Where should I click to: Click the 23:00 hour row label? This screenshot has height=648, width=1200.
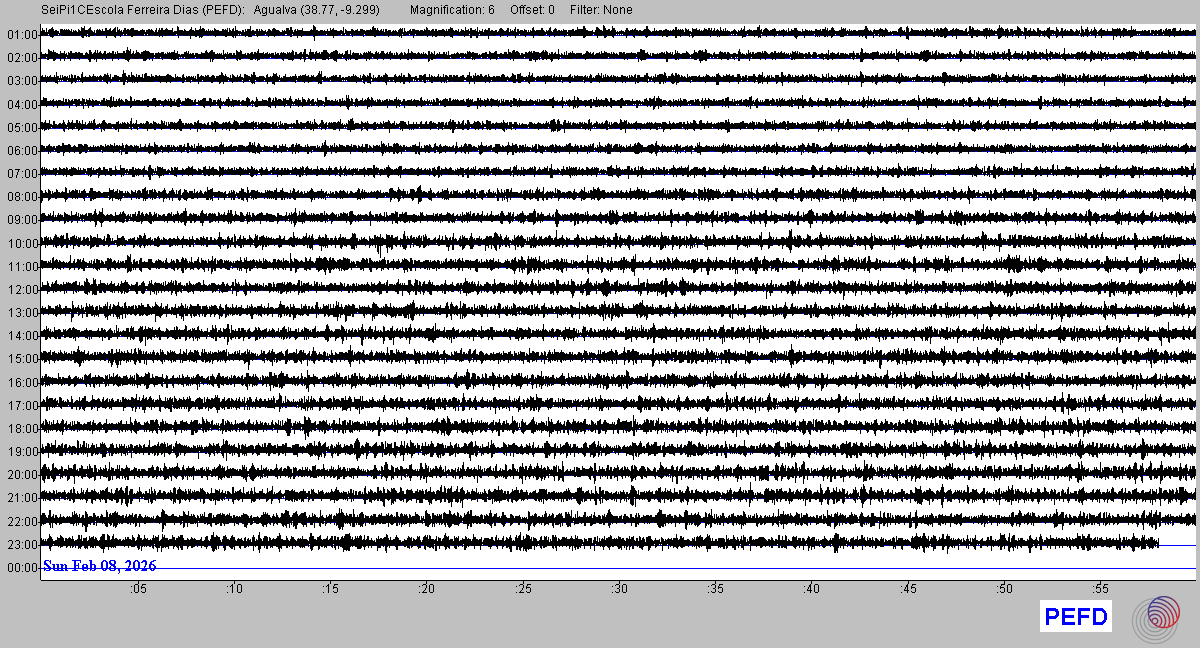pyautogui.click(x=21, y=545)
